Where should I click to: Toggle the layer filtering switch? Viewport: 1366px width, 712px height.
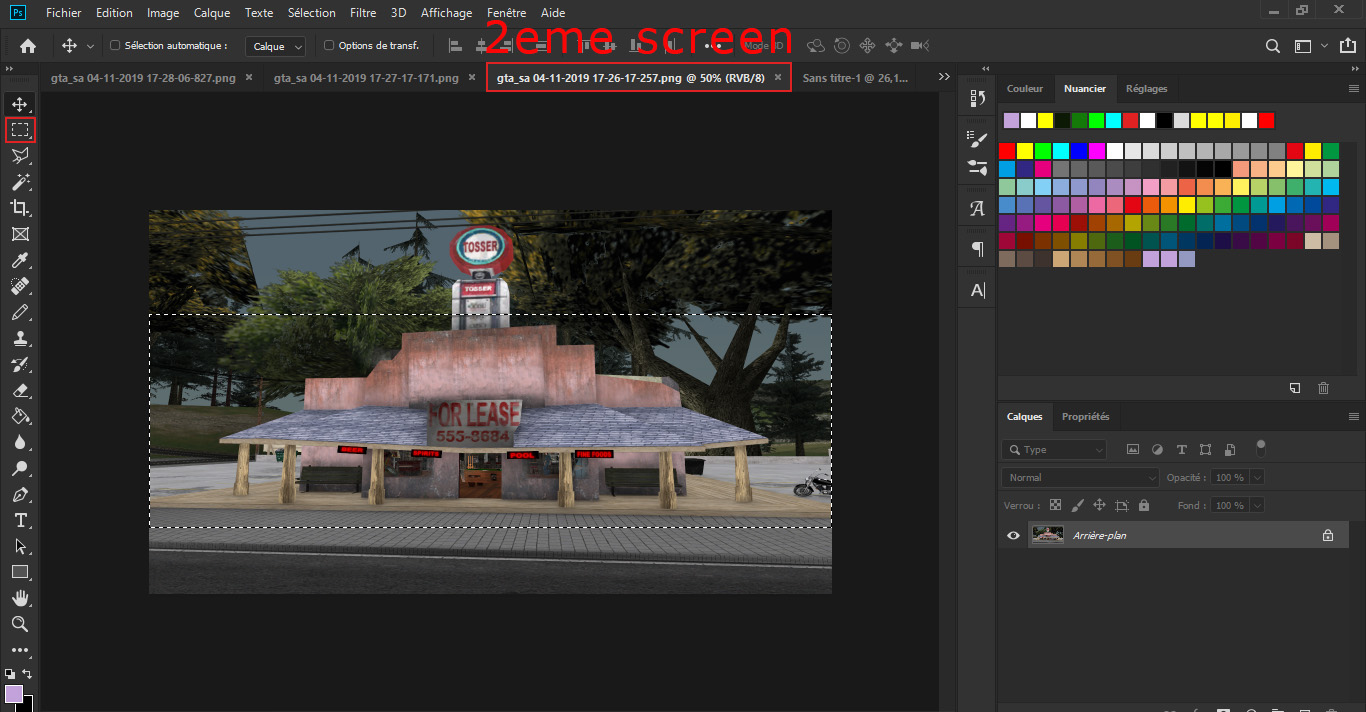[1261, 447]
